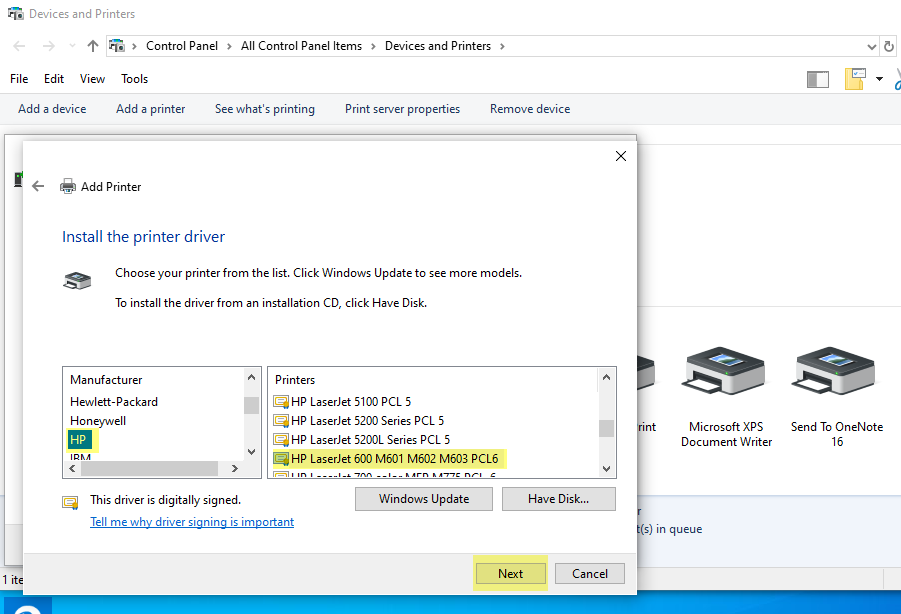The height and width of the screenshot is (614, 901).
Task: Expand the chevron after All Control Panel Items
Action: tap(373, 46)
